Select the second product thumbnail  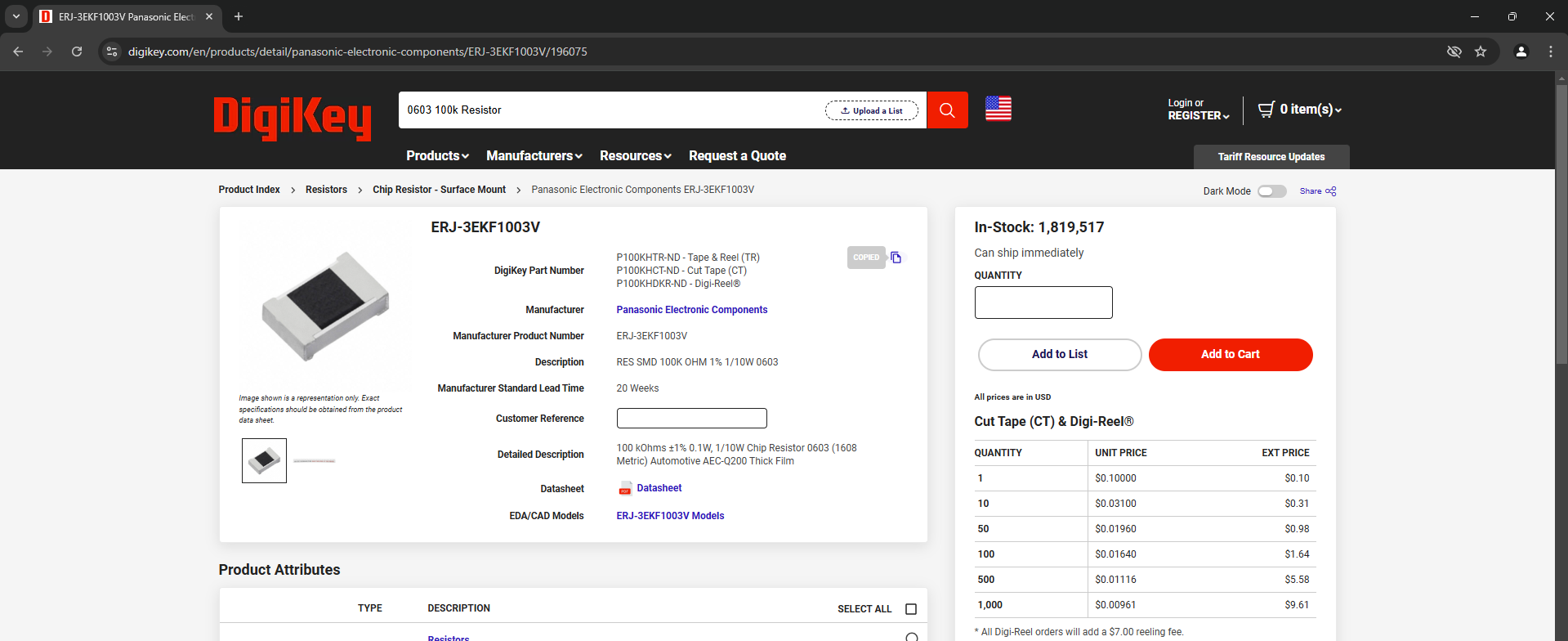coord(315,461)
